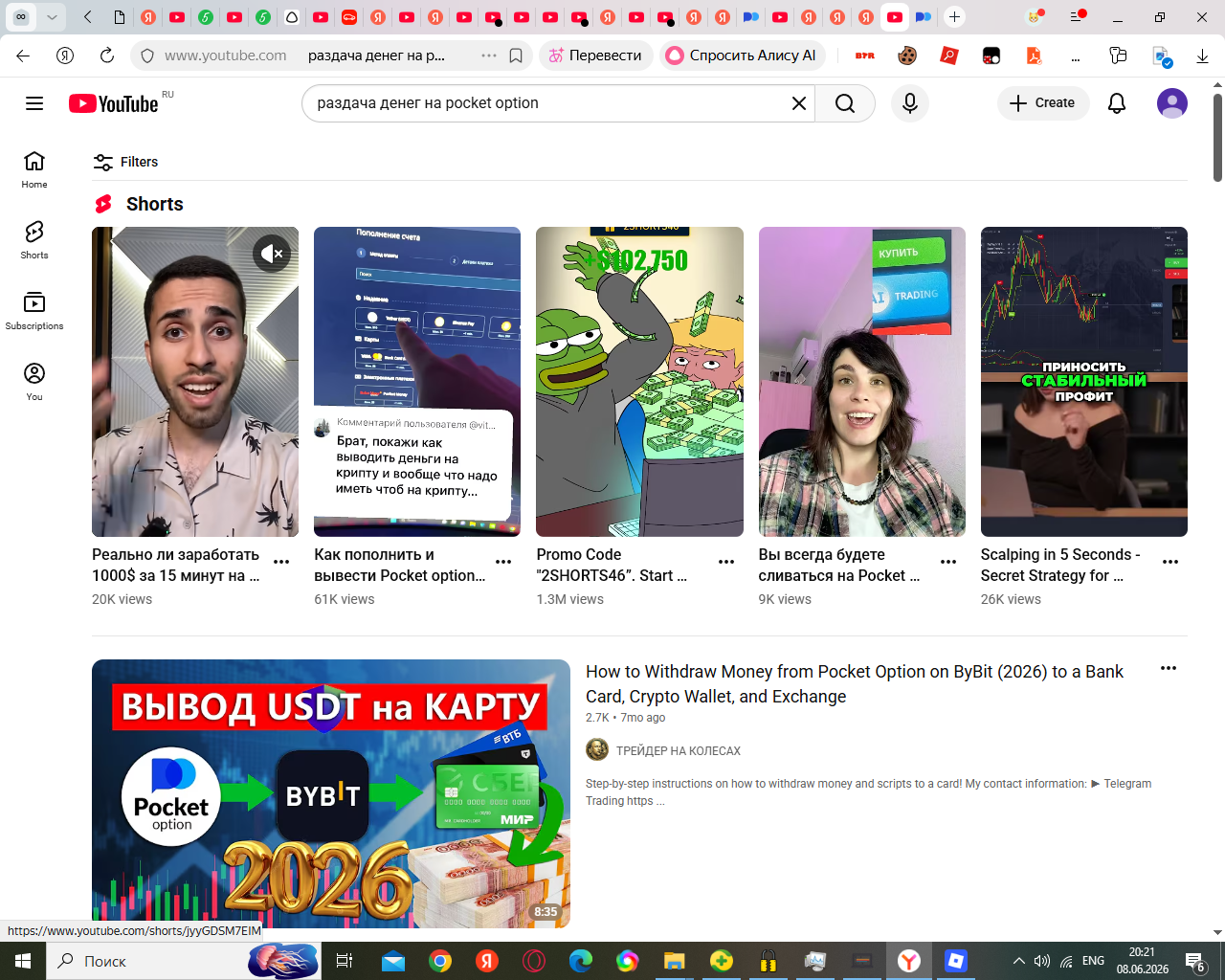Open the search Filters panel
The width and height of the screenshot is (1225, 980).
click(x=125, y=162)
